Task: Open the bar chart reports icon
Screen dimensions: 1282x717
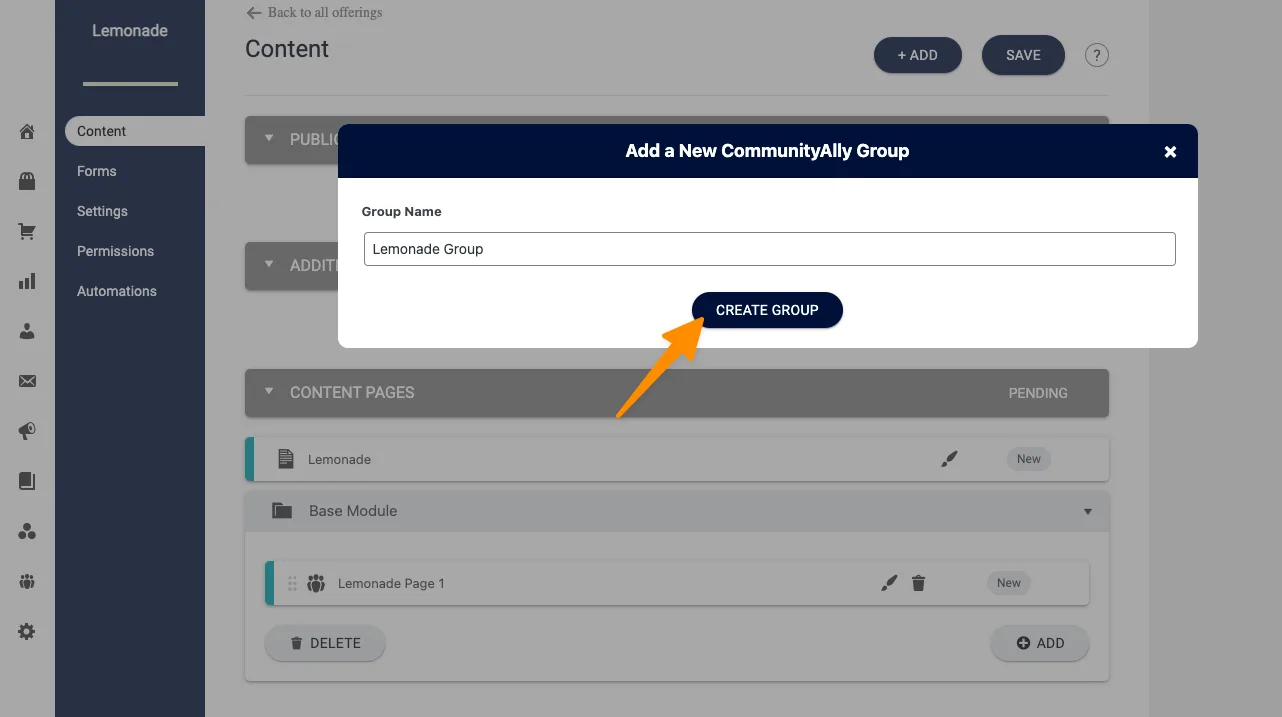Action: point(27,282)
